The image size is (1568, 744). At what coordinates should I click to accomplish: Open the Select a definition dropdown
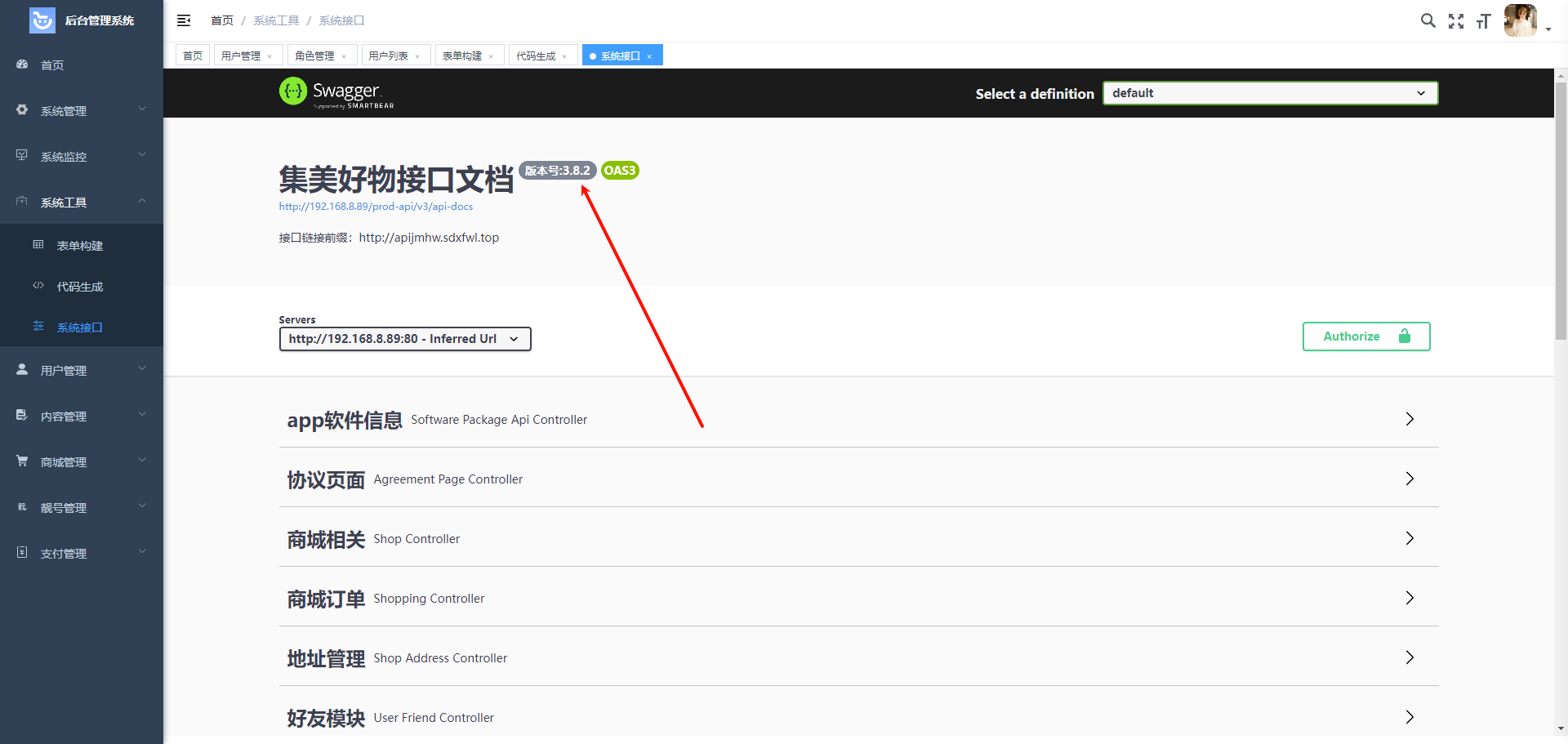pos(1270,93)
